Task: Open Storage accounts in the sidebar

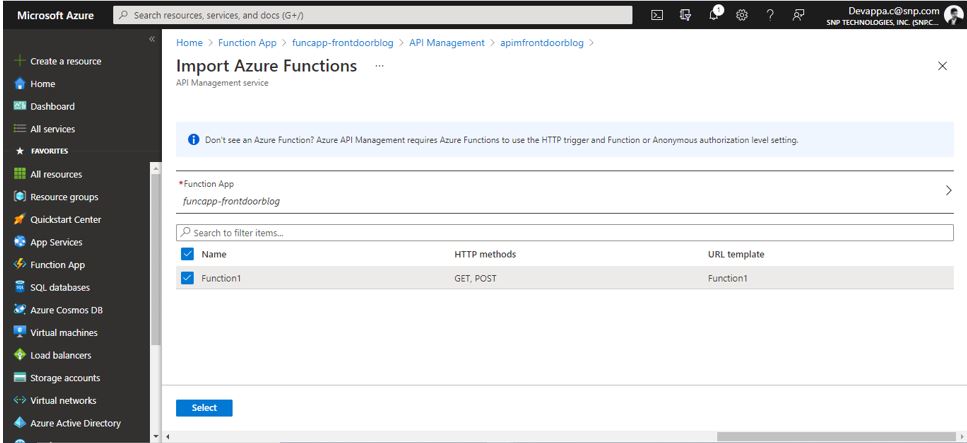Action: (x=65, y=378)
